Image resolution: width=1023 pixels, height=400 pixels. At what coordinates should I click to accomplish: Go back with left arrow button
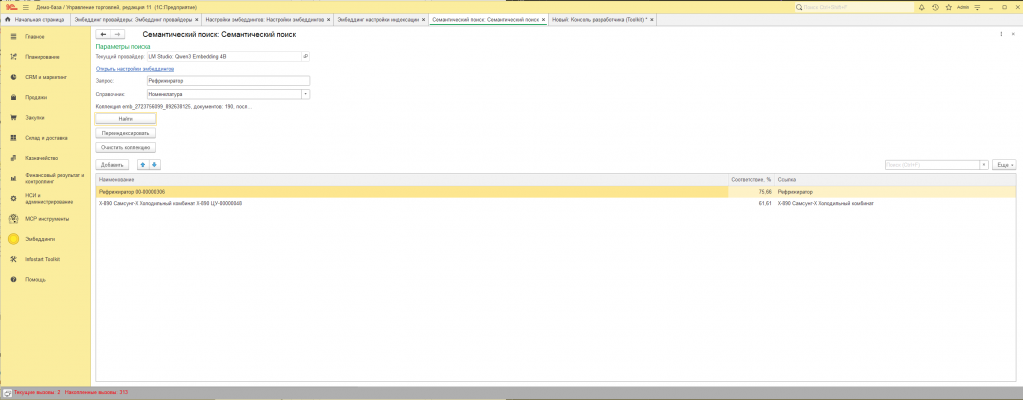[102, 34]
